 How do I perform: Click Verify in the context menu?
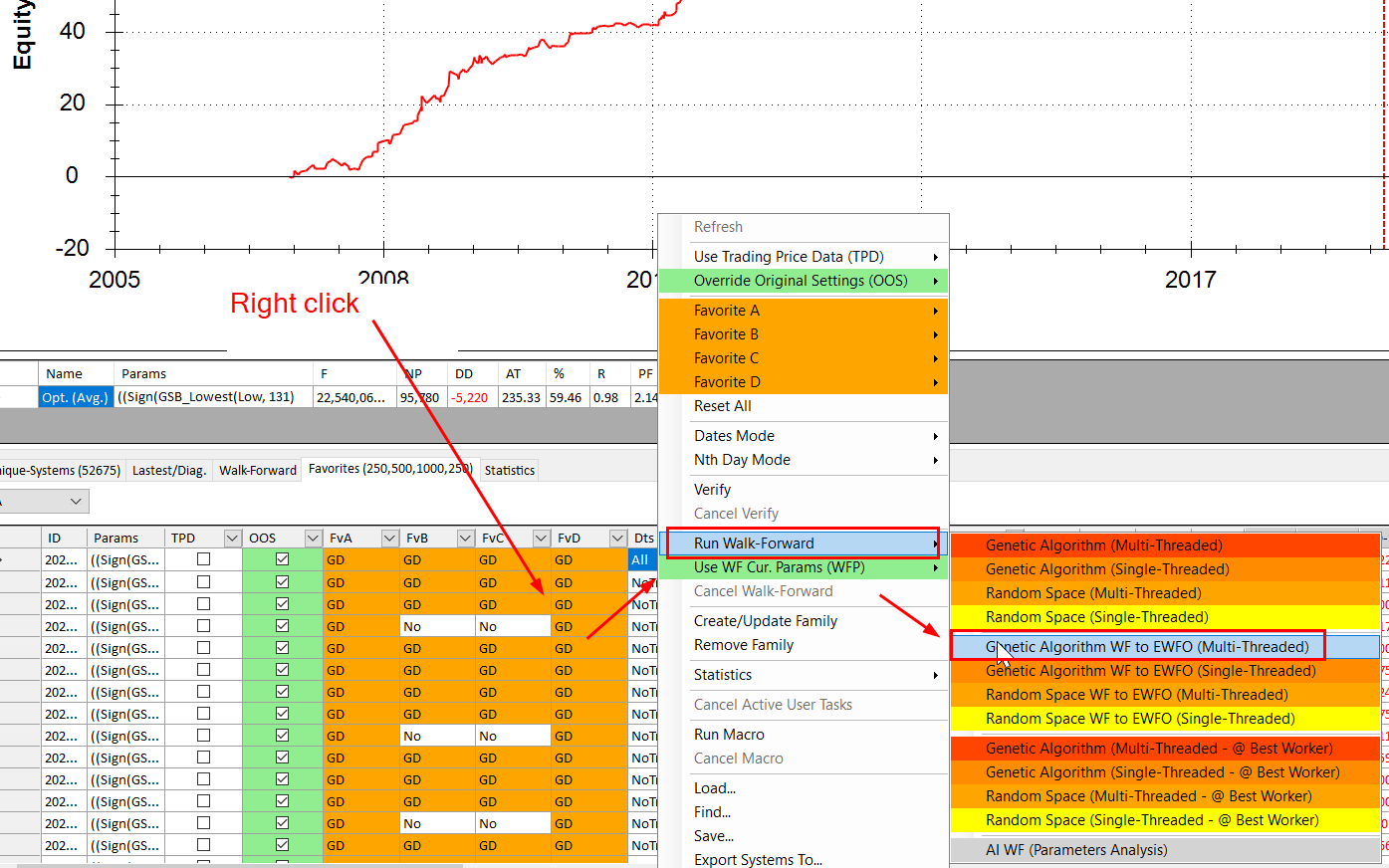713,490
